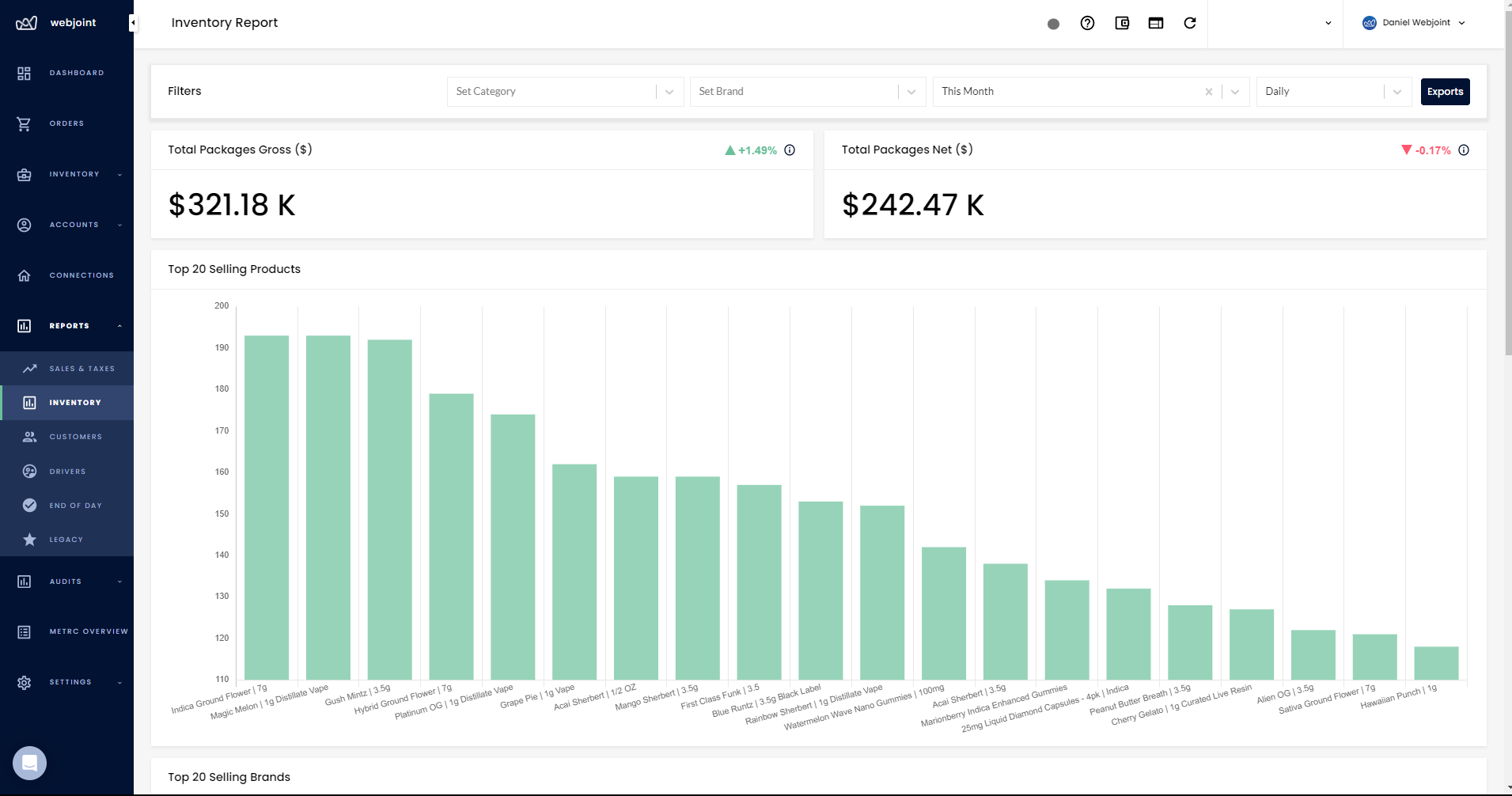Viewport: 1512px width, 796px height.
Task: Click the Indica Ground Flower 7g bar
Action: [267, 506]
